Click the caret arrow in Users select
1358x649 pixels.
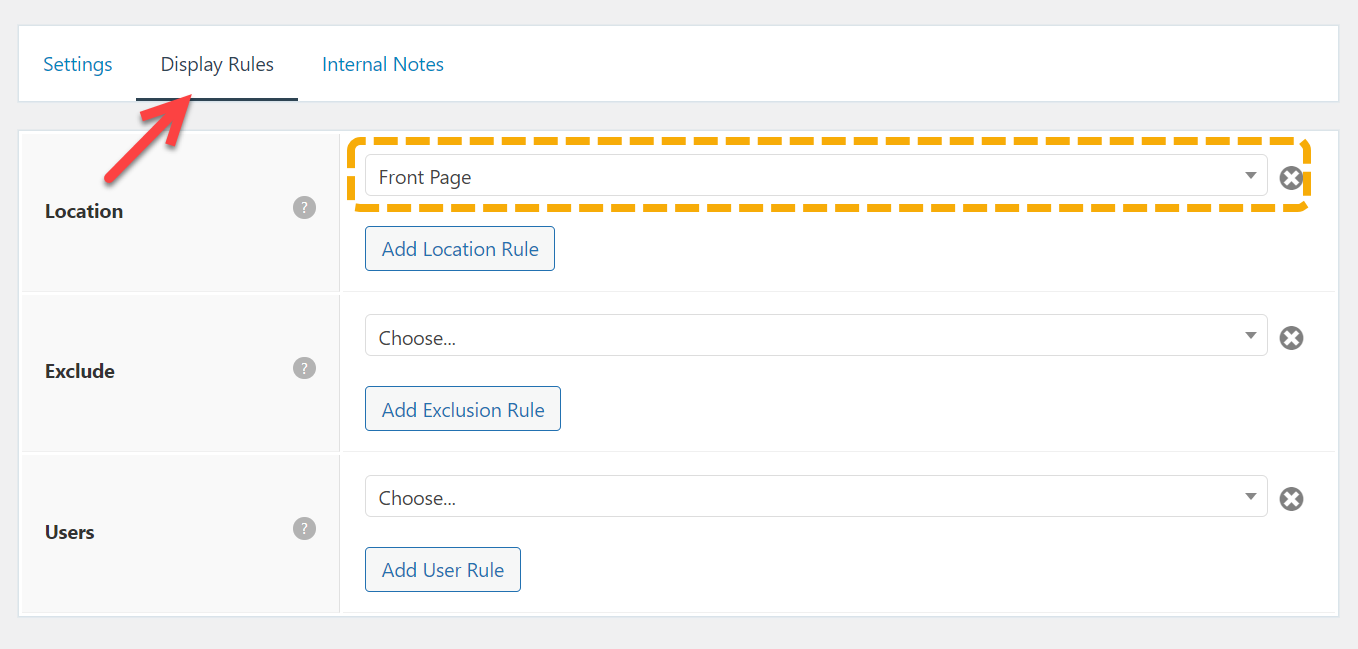(x=1250, y=496)
